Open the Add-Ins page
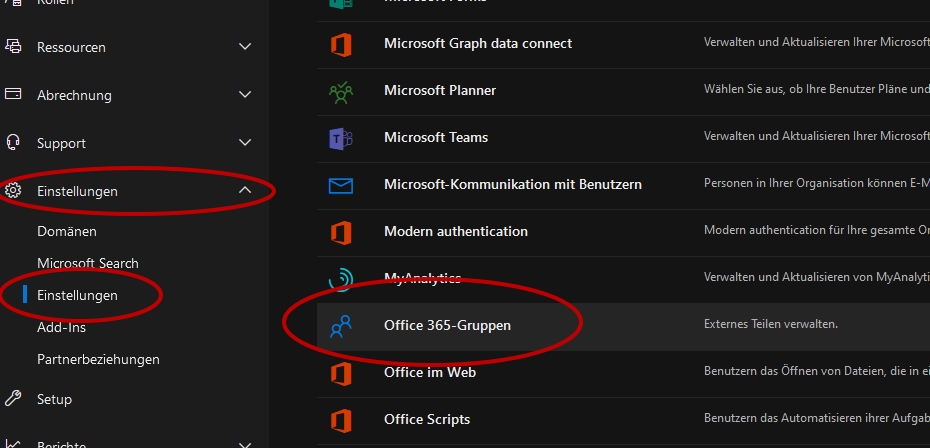The height and width of the screenshot is (448, 930). [x=61, y=327]
